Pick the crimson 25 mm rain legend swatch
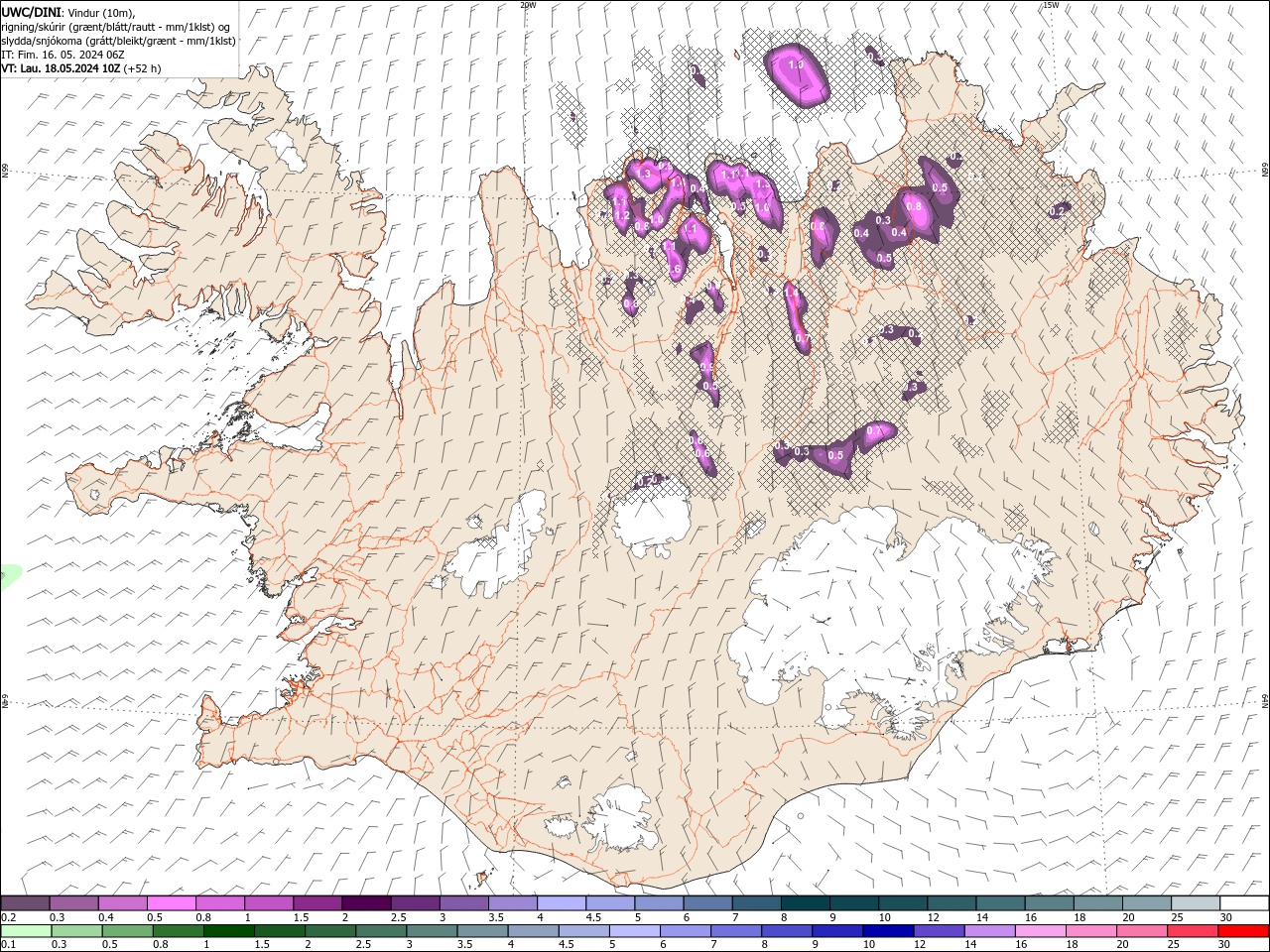Viewport: 1270px width, 952px height. coord(1193,931)
